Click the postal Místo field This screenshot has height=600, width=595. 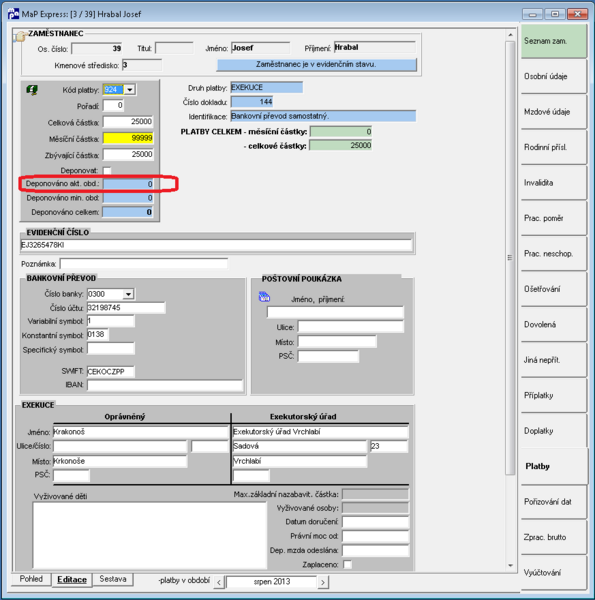(x=337, y=341)
